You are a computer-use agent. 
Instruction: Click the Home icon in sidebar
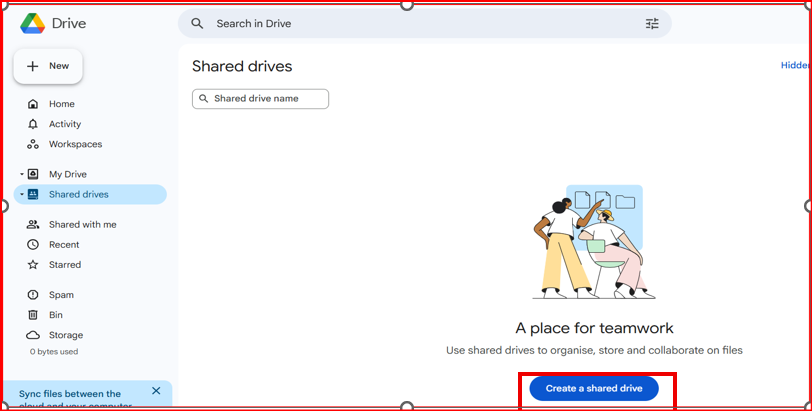pos(33,104)
